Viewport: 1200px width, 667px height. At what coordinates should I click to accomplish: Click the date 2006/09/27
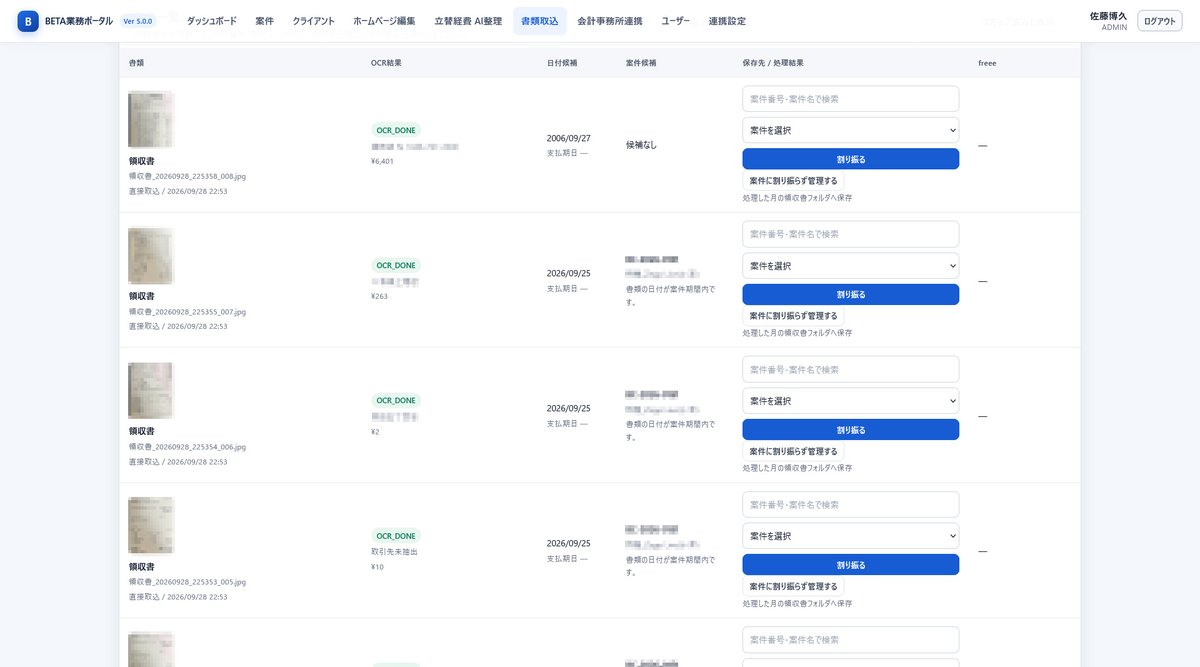point(569,138)
